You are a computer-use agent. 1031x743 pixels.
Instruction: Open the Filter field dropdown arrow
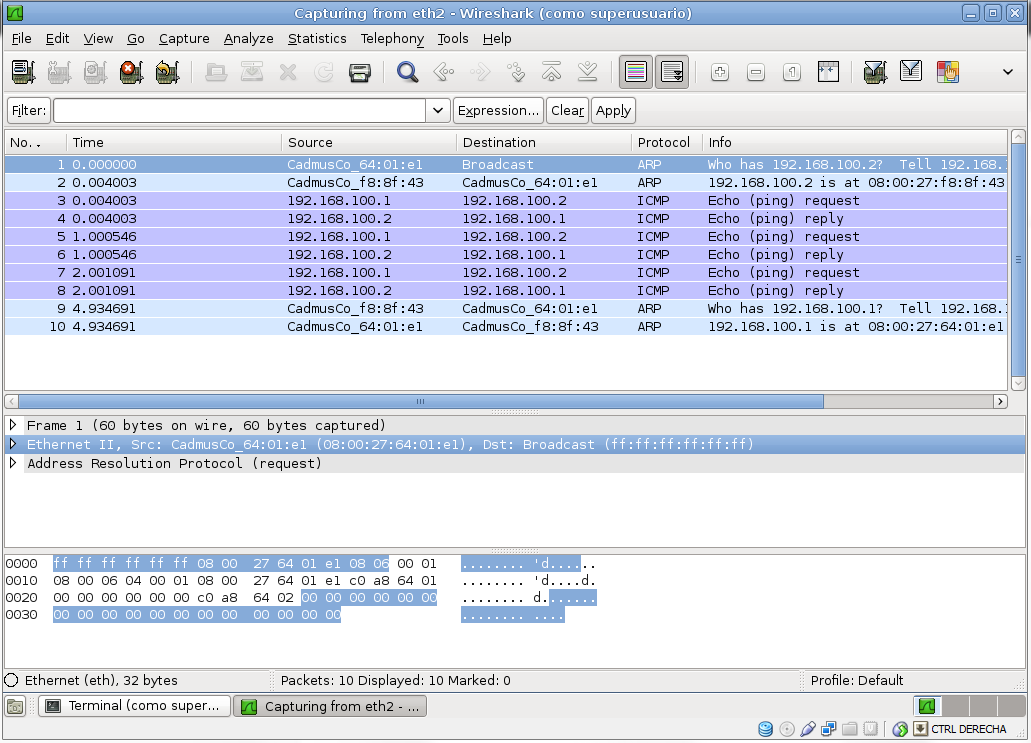click(x=438, y=110)
